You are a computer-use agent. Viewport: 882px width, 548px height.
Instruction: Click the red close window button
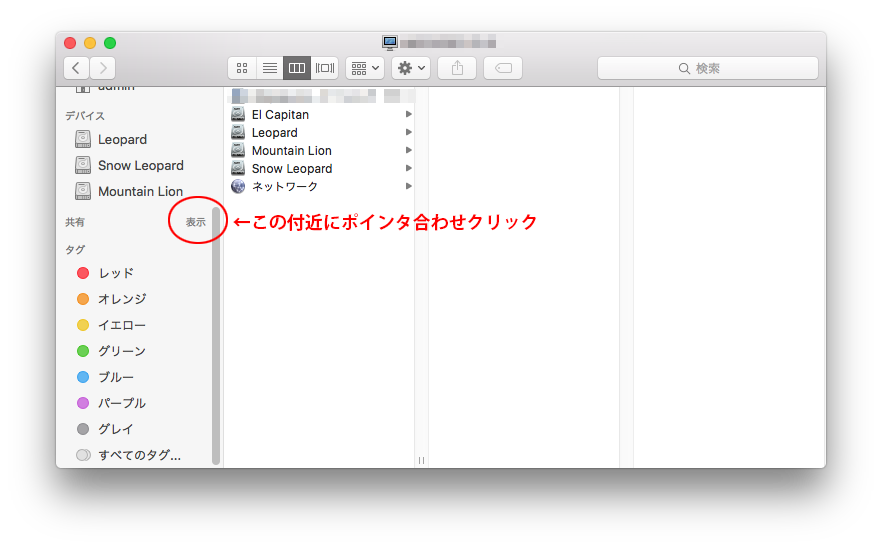point(70,43)
